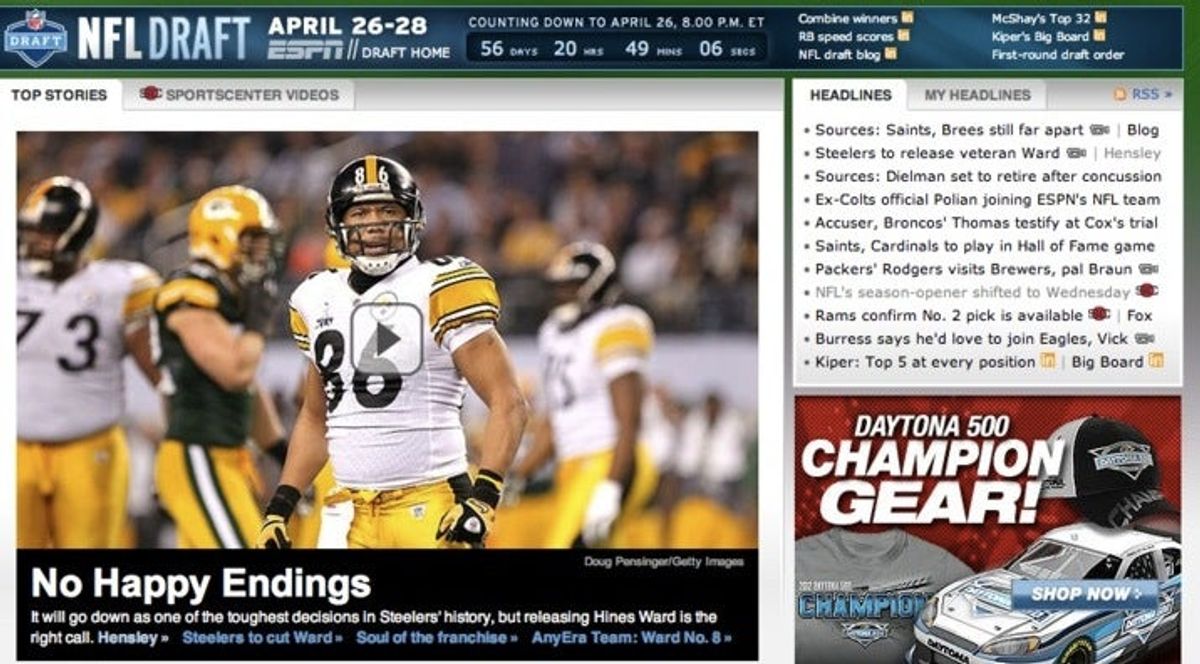Viewport: 1200px width, 664px height.
Task: Open the SportsCenter Videos tab
Action: click(x=239, y=95)
